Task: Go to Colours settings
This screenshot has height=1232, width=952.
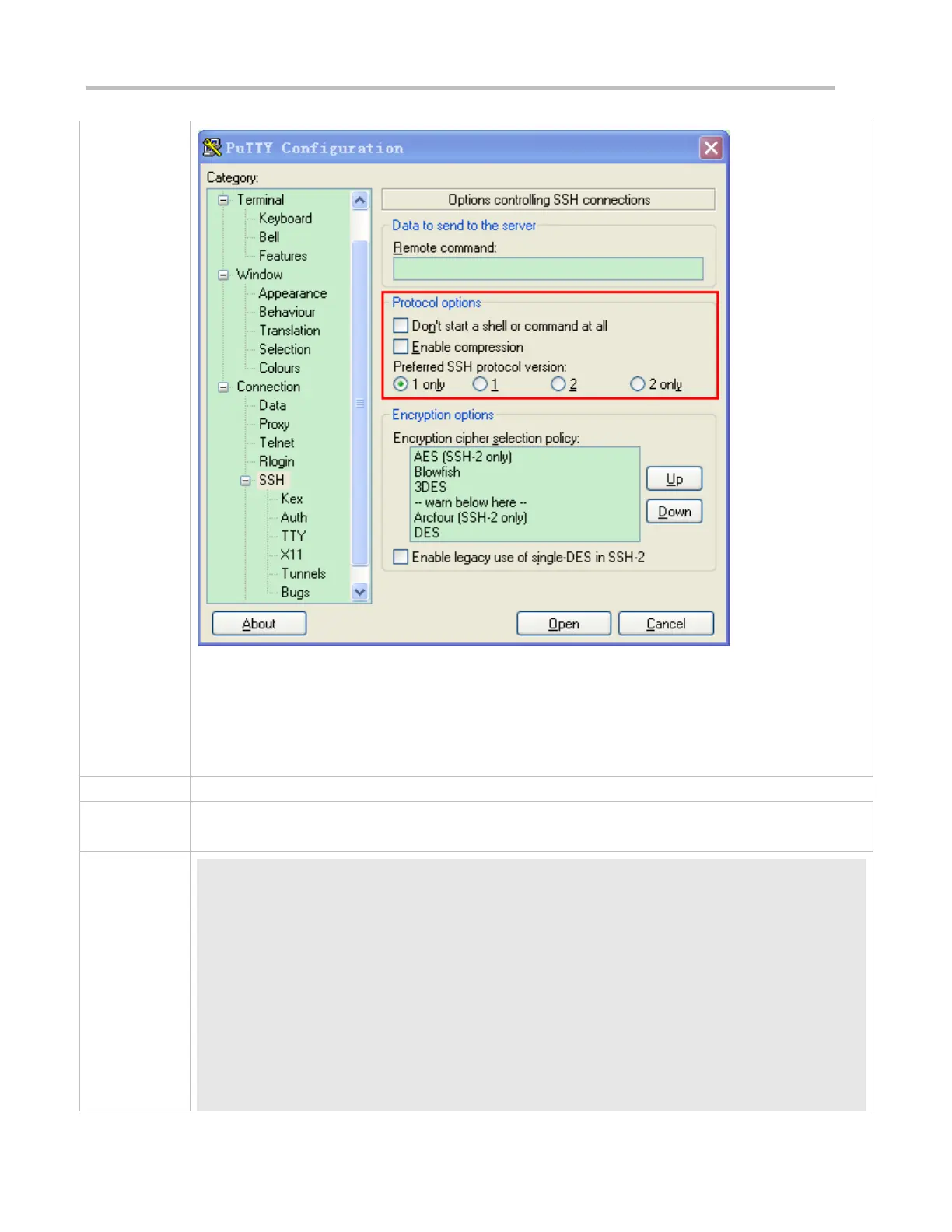Action: 279,368
